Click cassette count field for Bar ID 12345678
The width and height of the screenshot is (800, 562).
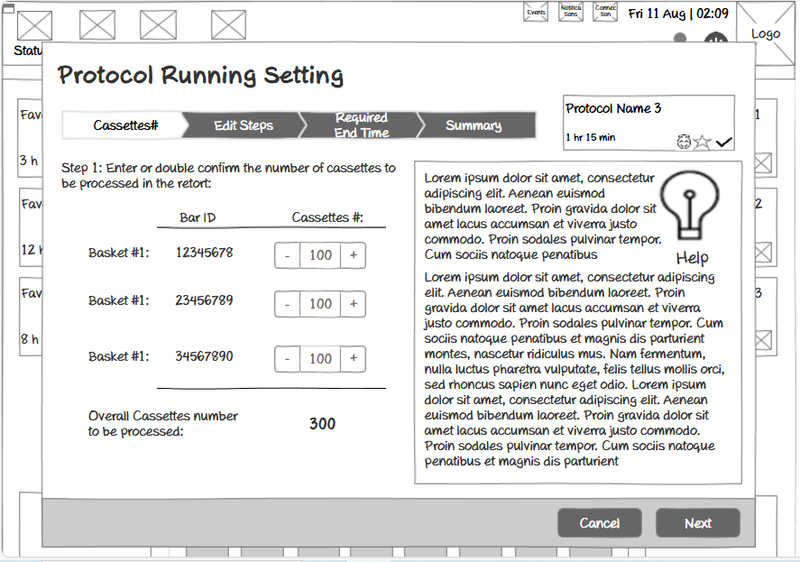click(x=320, y=256)
